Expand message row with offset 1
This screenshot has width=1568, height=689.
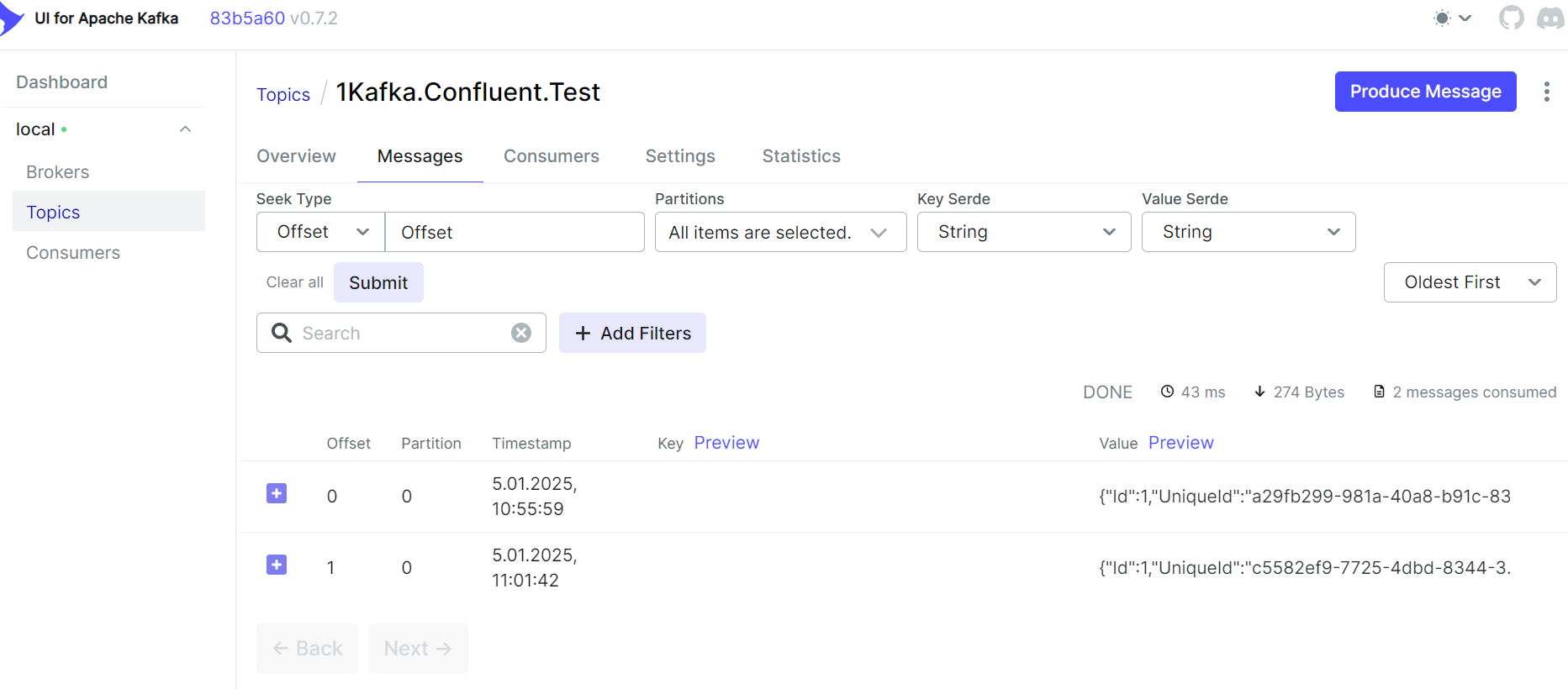click(277, 565)
